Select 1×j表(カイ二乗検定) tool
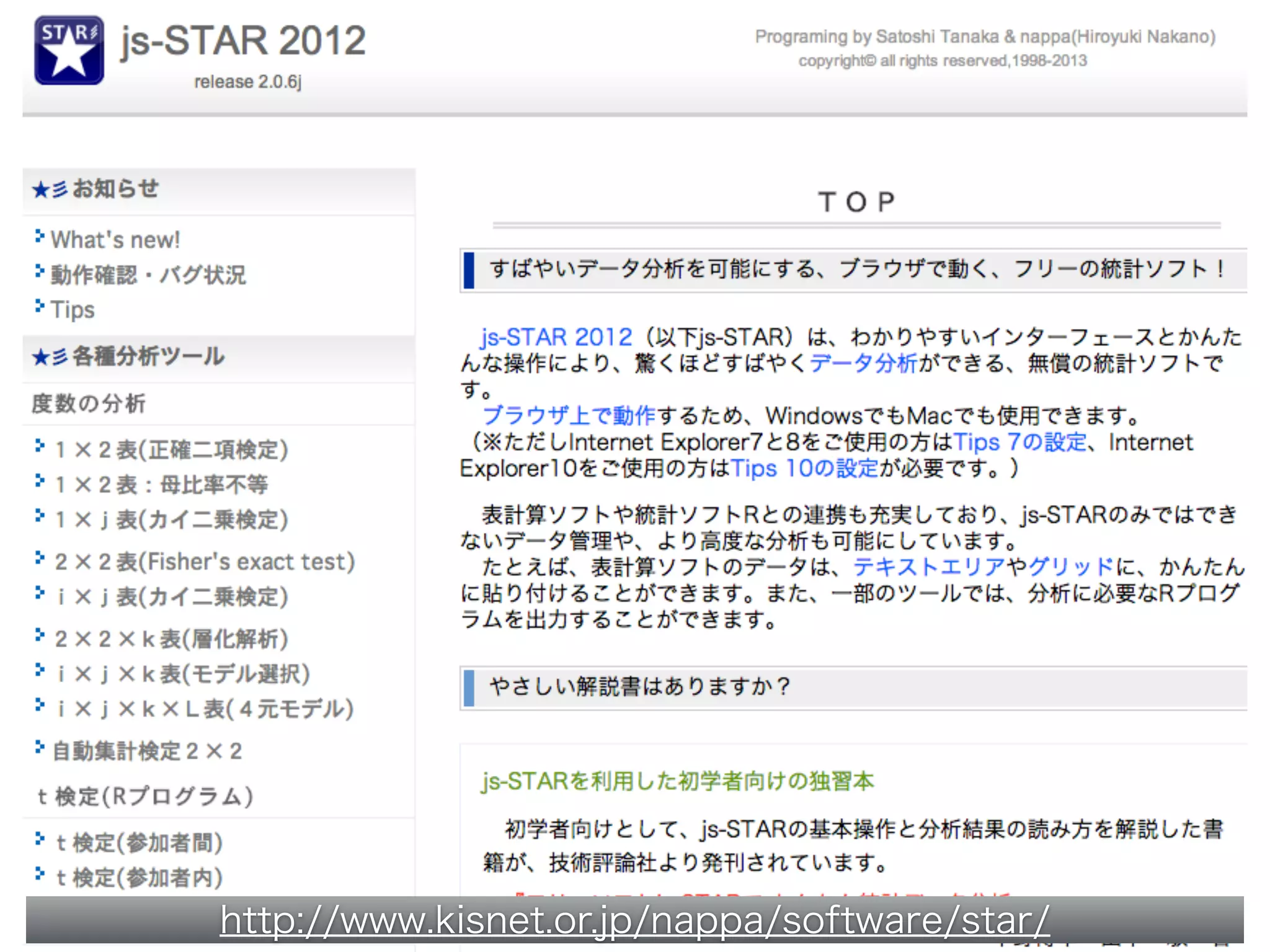Image resolution: width=1270 pixels, height=952 pixels. coord(171,519)
